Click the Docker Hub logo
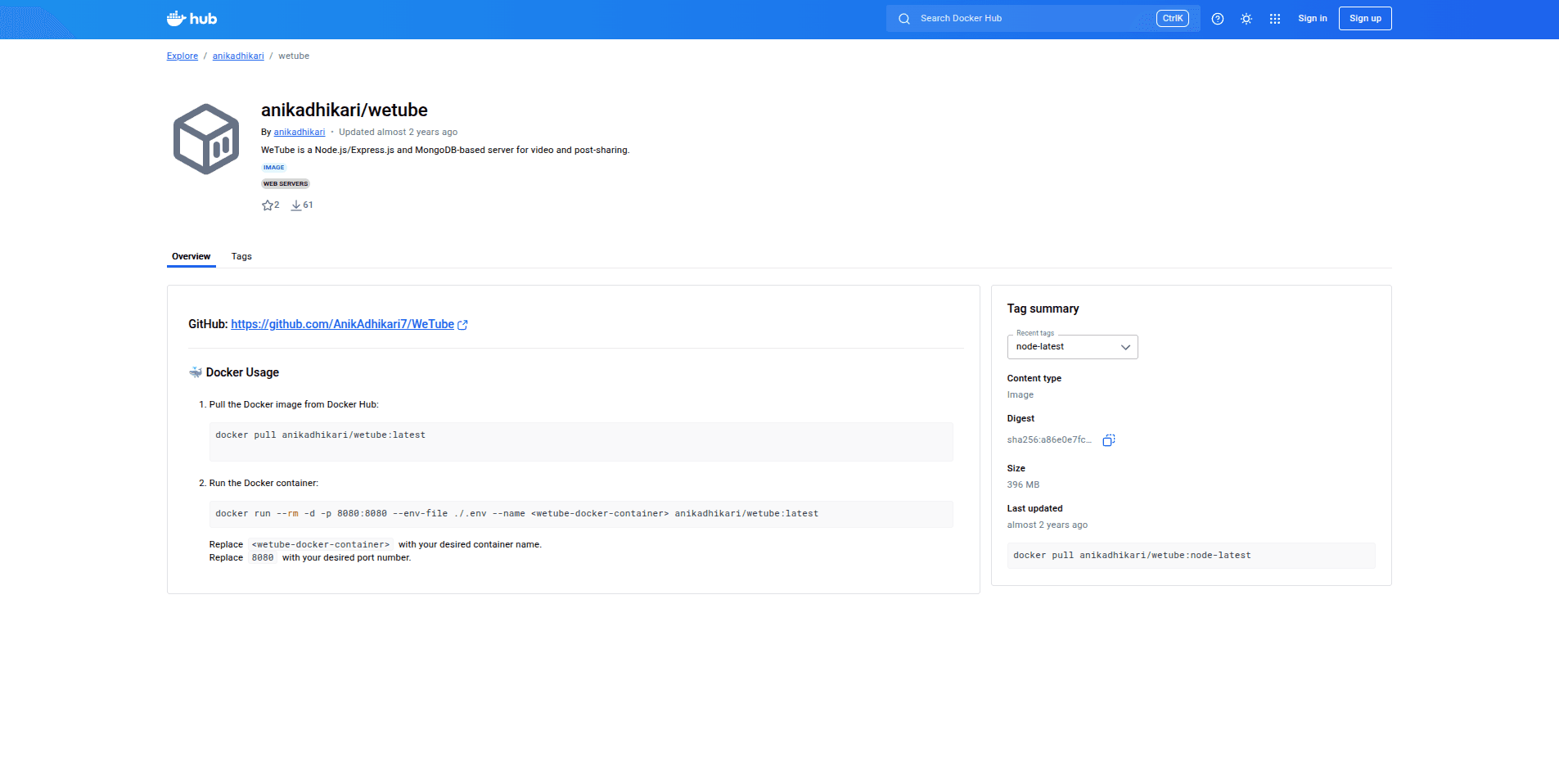This screenshot has height=784, width=1559. click(x=191, y=19)
